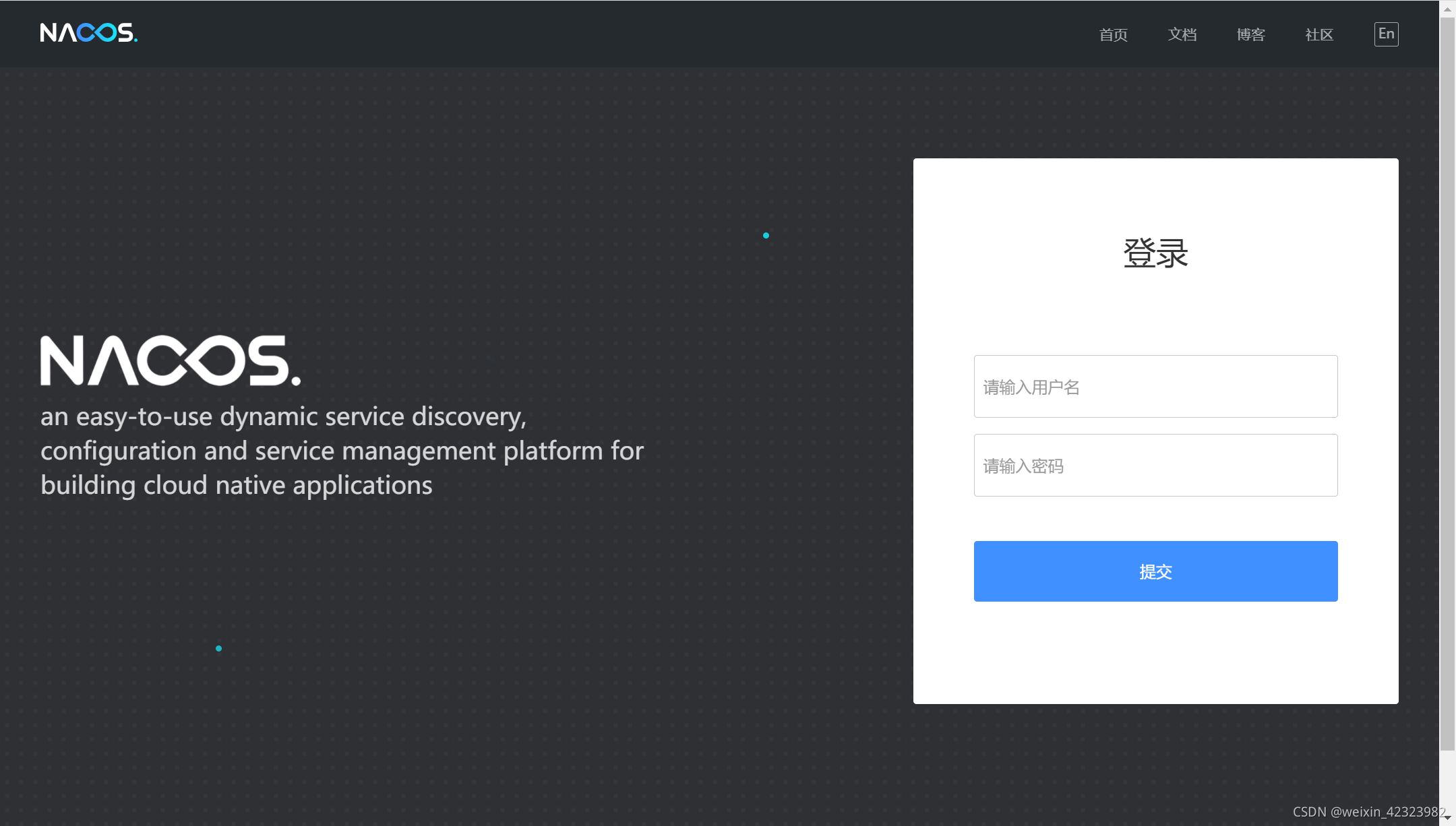Switch language with the En toggle
Image resolution: width=1456 pixels, height=826 pixels.
click(1386, 34)
